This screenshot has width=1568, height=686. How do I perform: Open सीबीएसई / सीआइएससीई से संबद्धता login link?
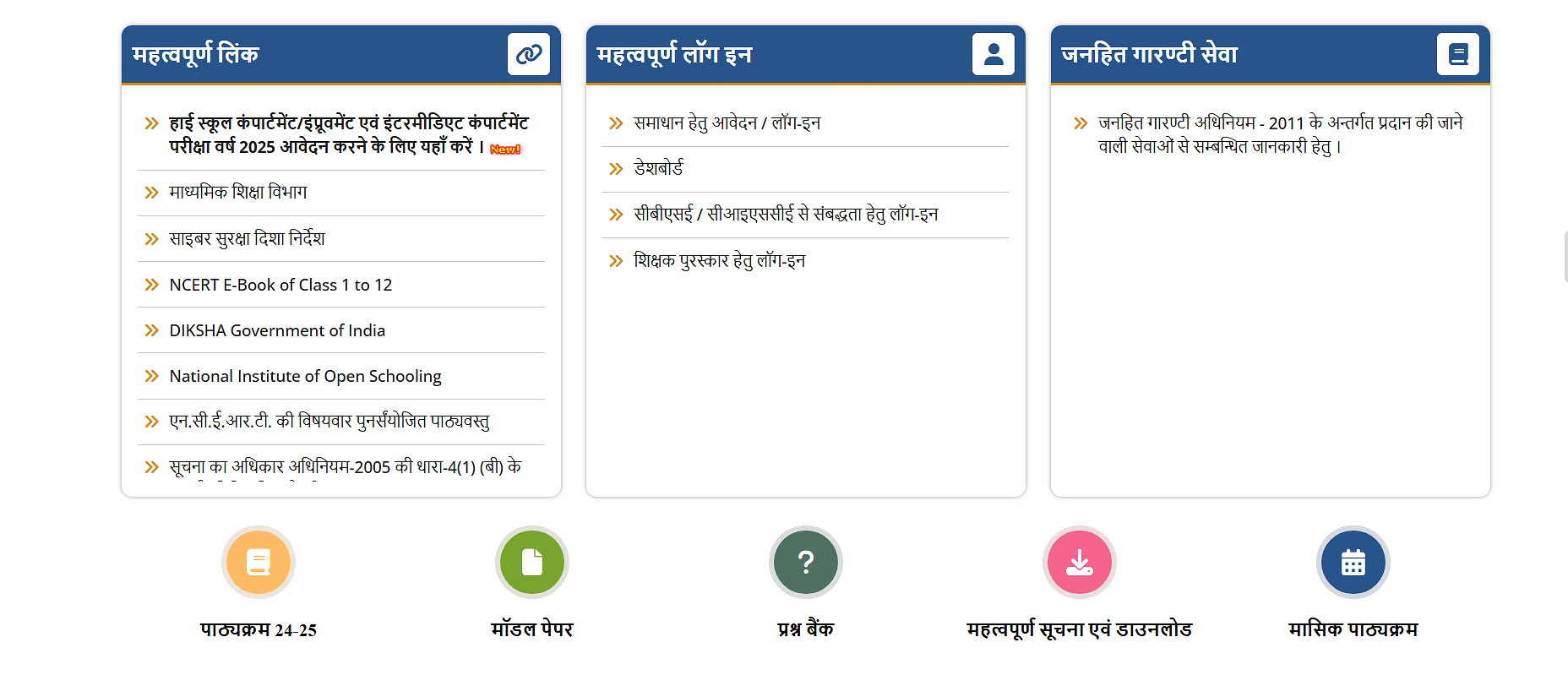(786, 215)
